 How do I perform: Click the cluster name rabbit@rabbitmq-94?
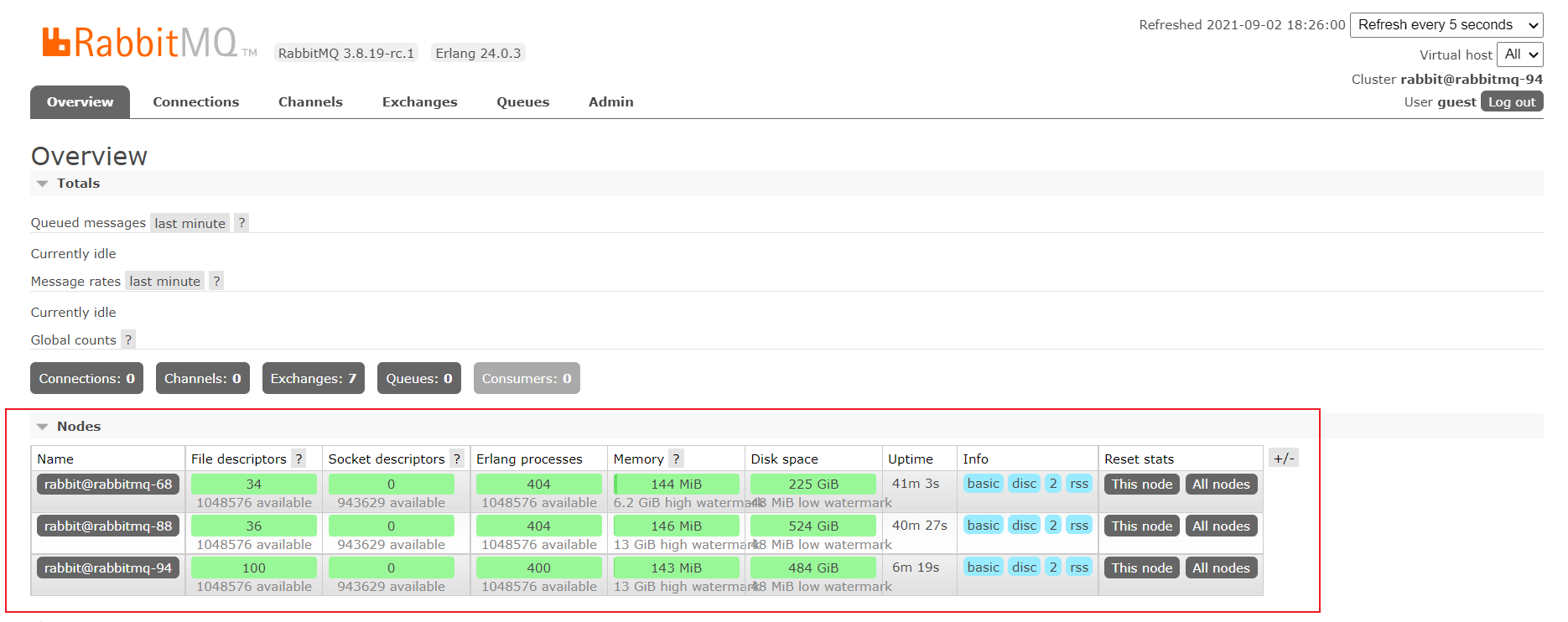1472,80
